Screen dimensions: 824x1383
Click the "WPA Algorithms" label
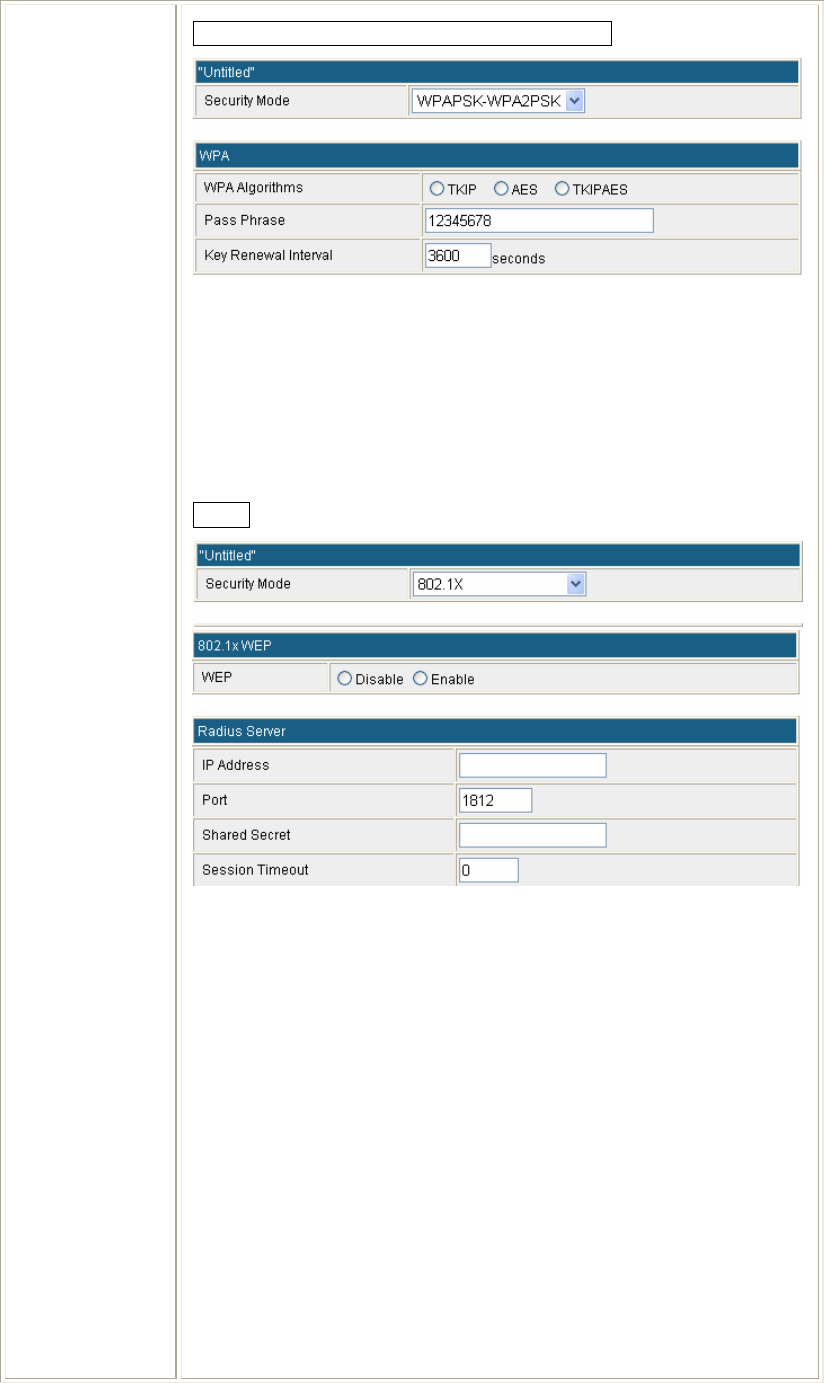coord(253,187)
